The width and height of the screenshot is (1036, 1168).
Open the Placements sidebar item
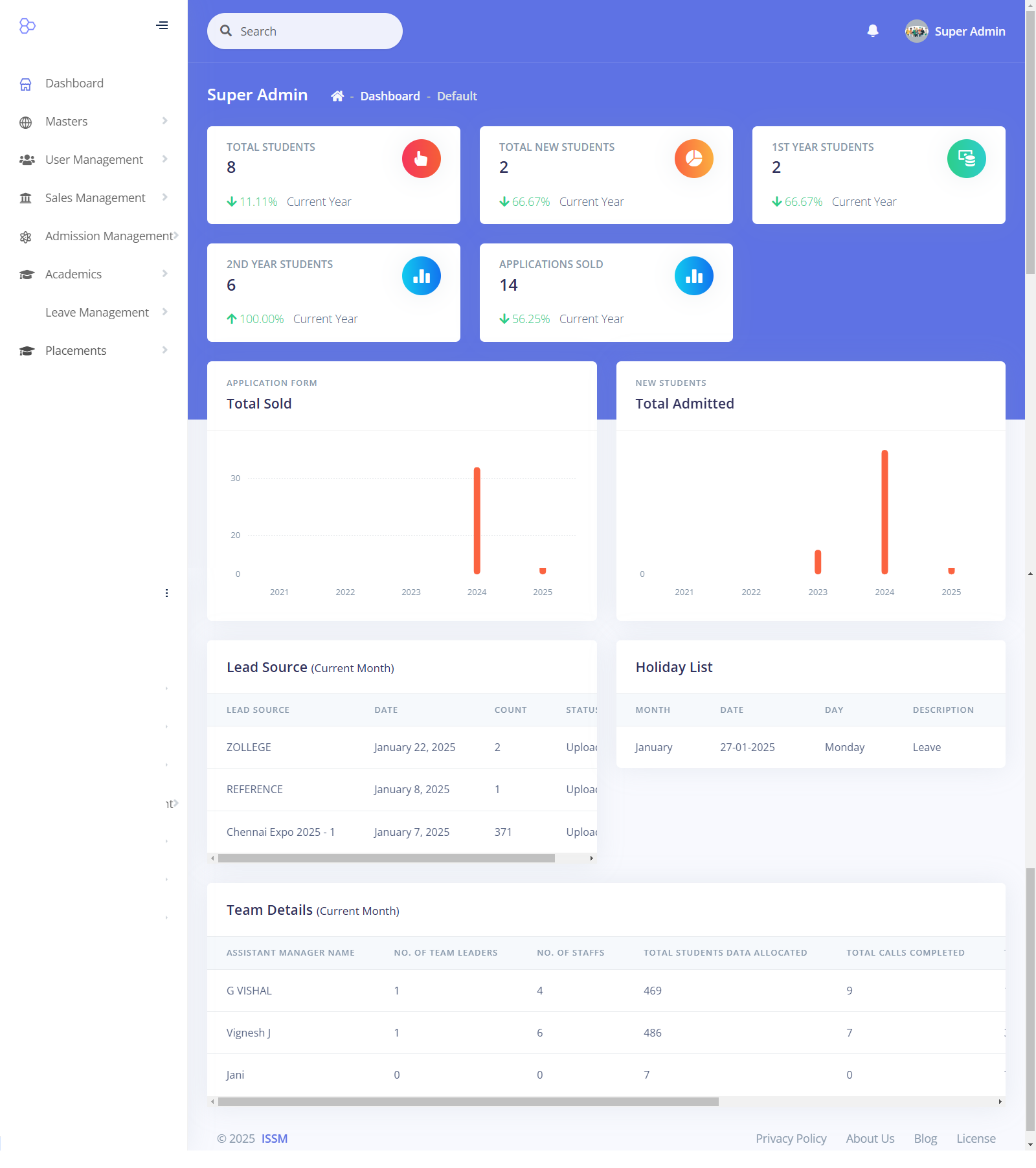tap(94, 350)
